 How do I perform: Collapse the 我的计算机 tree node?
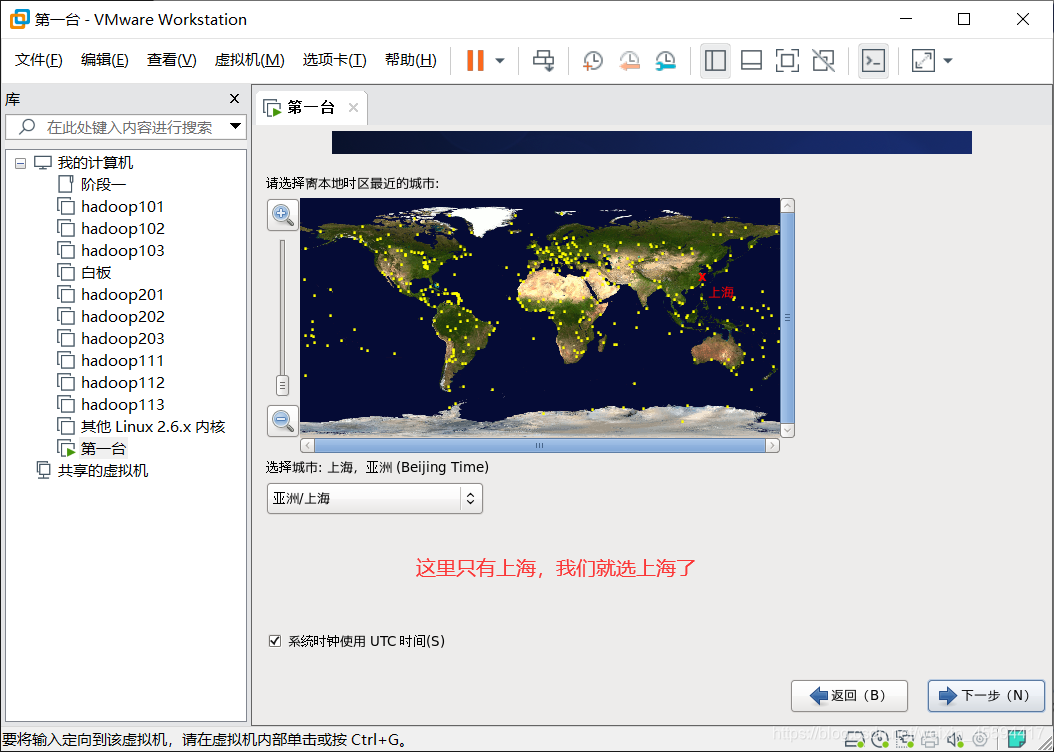21,163
